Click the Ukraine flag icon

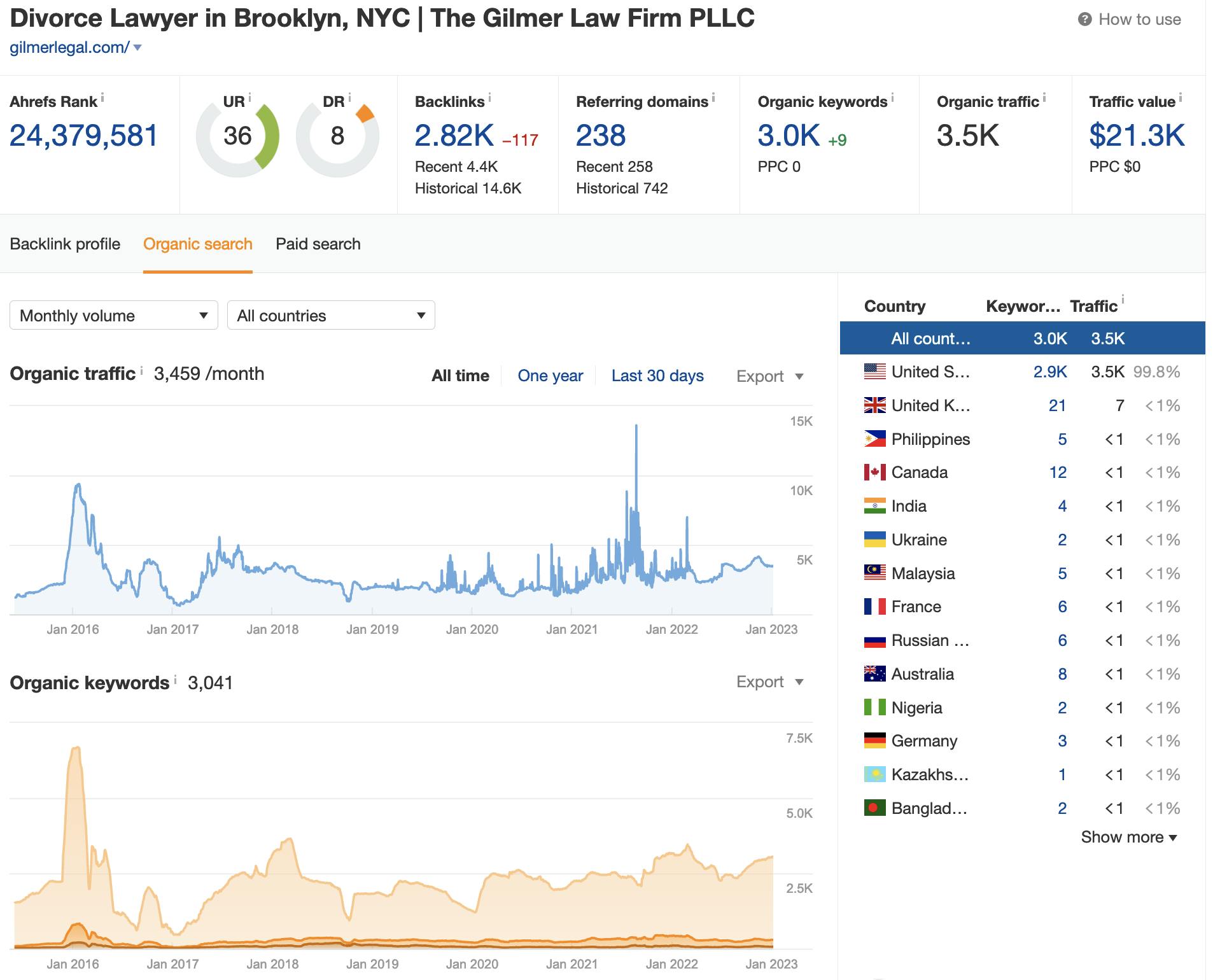click(874, 540)
